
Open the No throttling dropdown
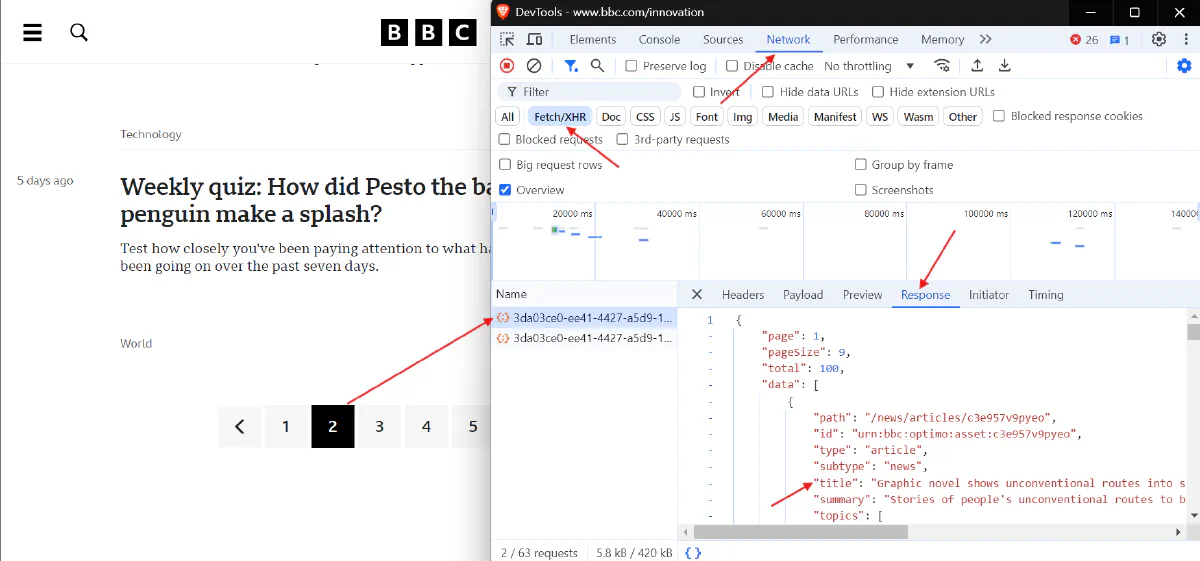point(869,66)
